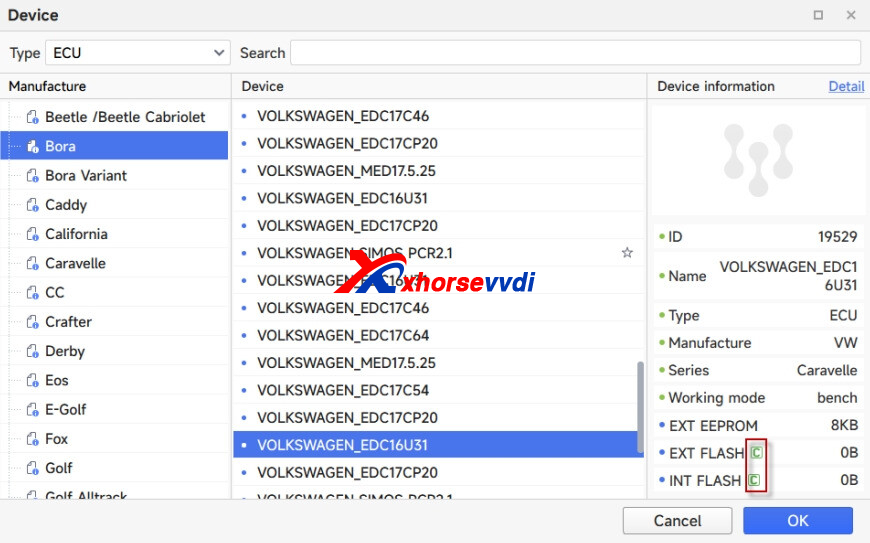Click the car icon beside Caddy
The image size is (870, 543).
coord(33,205)
